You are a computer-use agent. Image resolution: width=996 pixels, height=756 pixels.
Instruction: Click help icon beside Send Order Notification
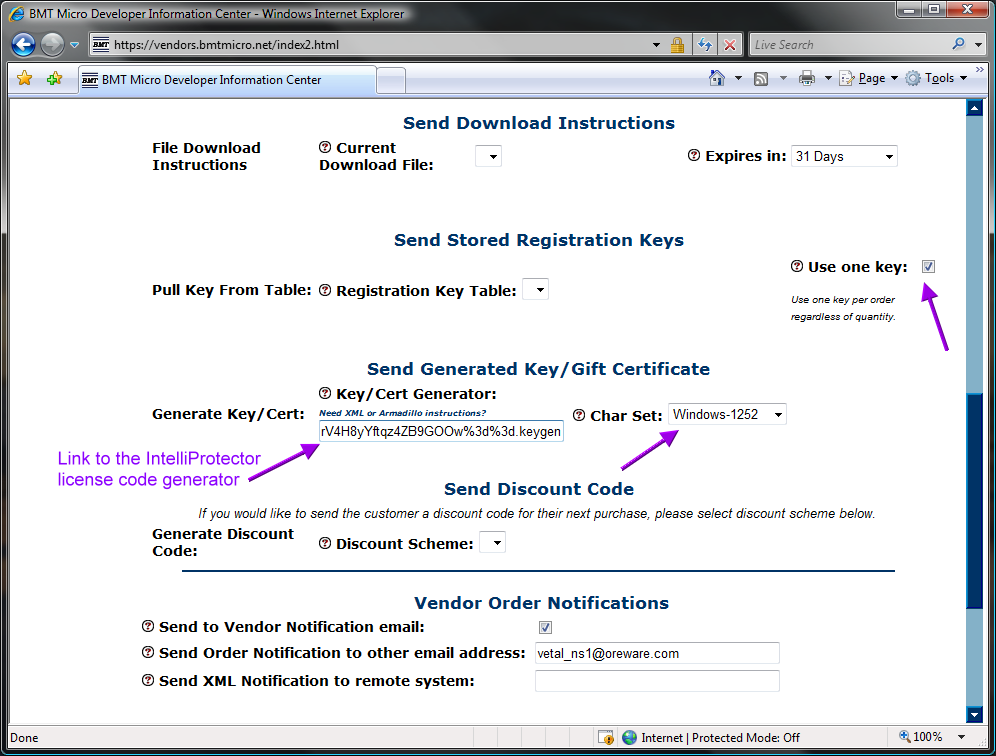tap(148, 652)
